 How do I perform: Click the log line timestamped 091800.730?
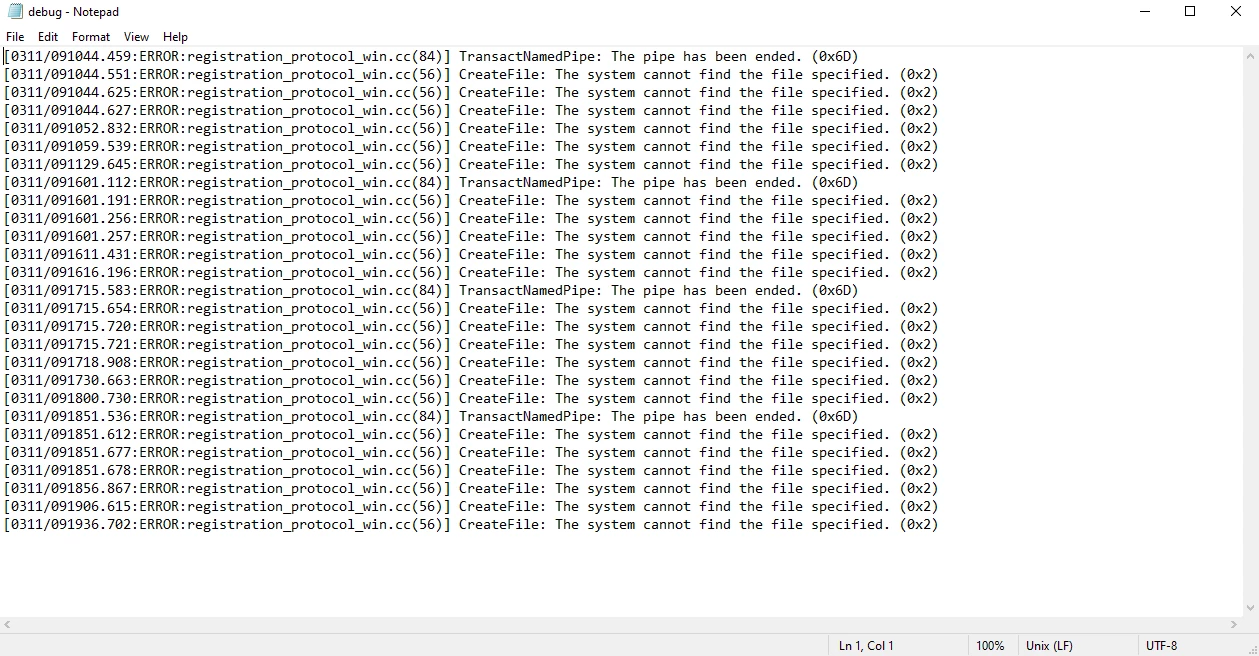pos(471,399)
